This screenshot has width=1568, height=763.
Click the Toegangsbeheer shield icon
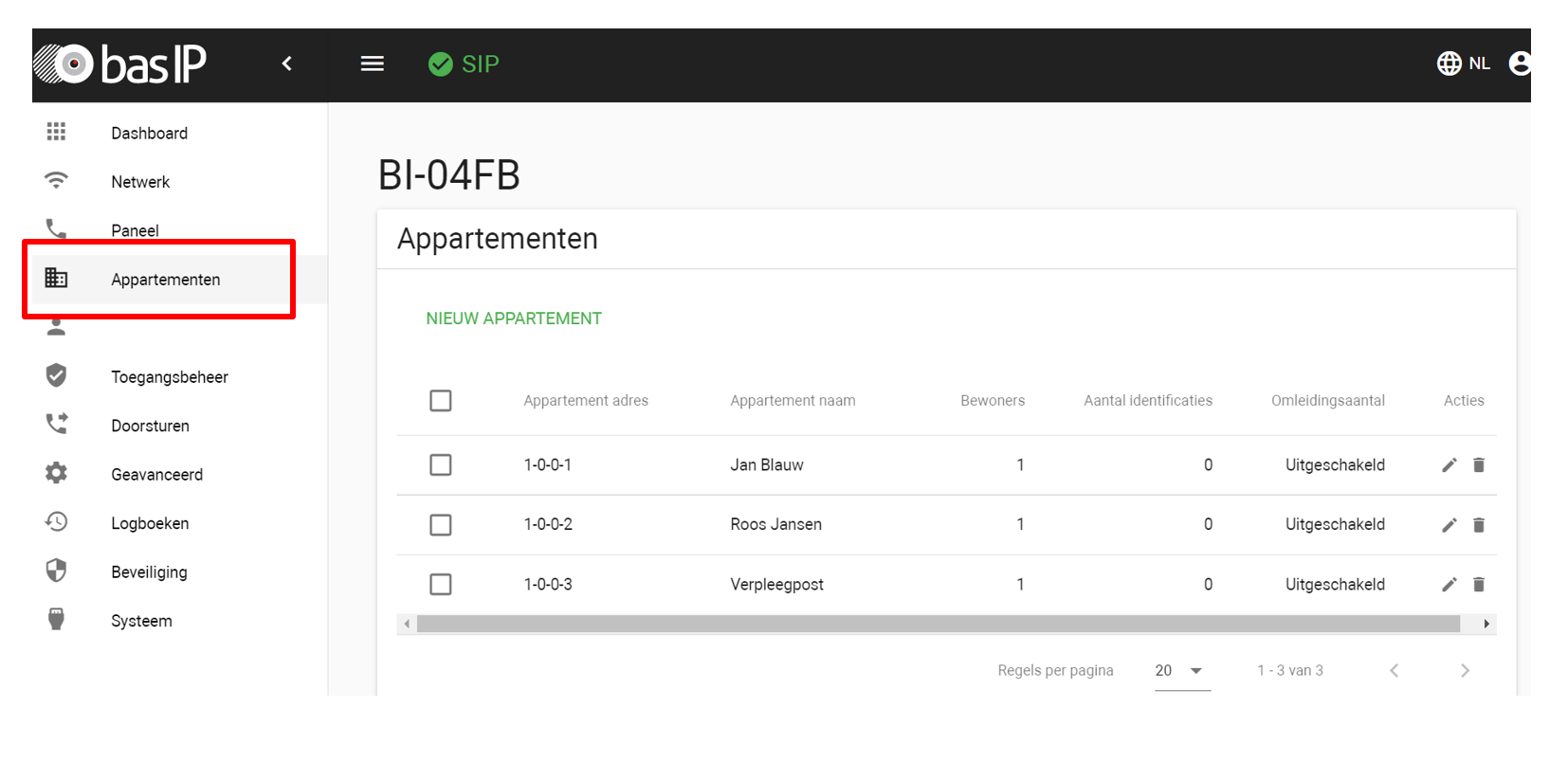click(x=56, y=375)
